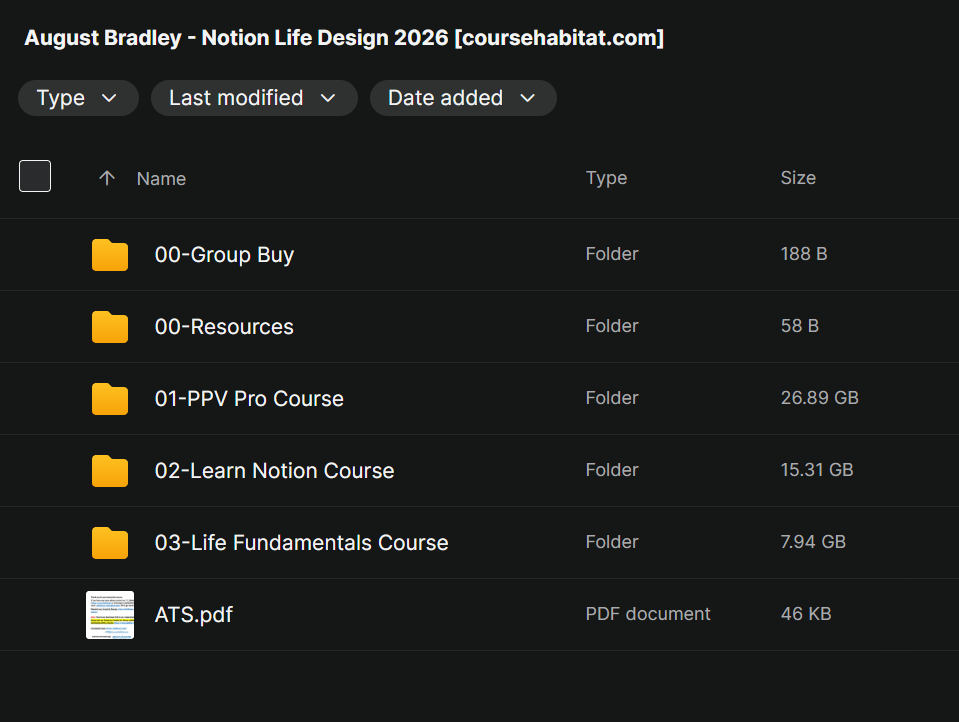Tick the select-all checkbox

pyautogui.click(x=35, y=176)
